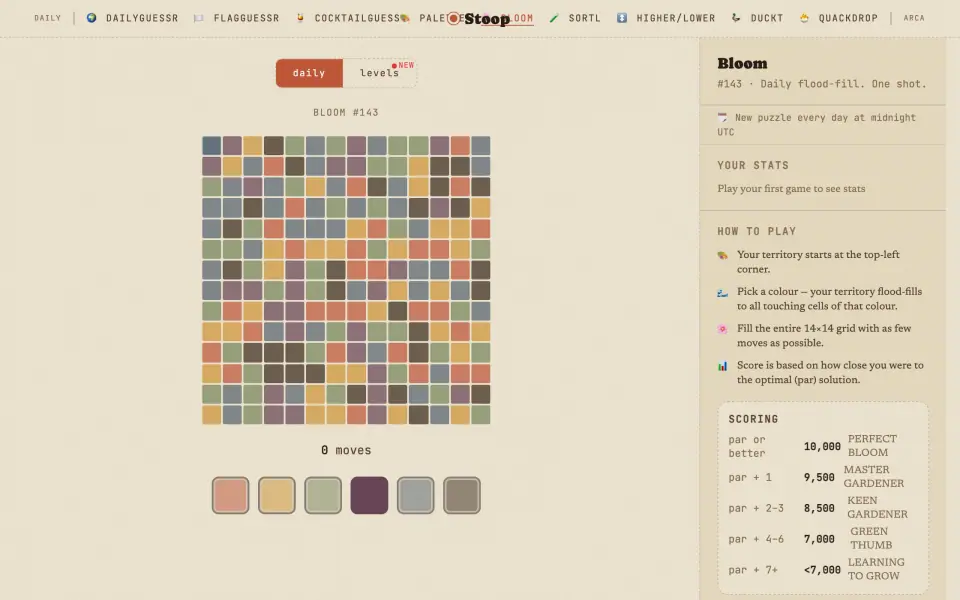
Task: Click the par + 2-3 row label
Action: pos(756,508)
